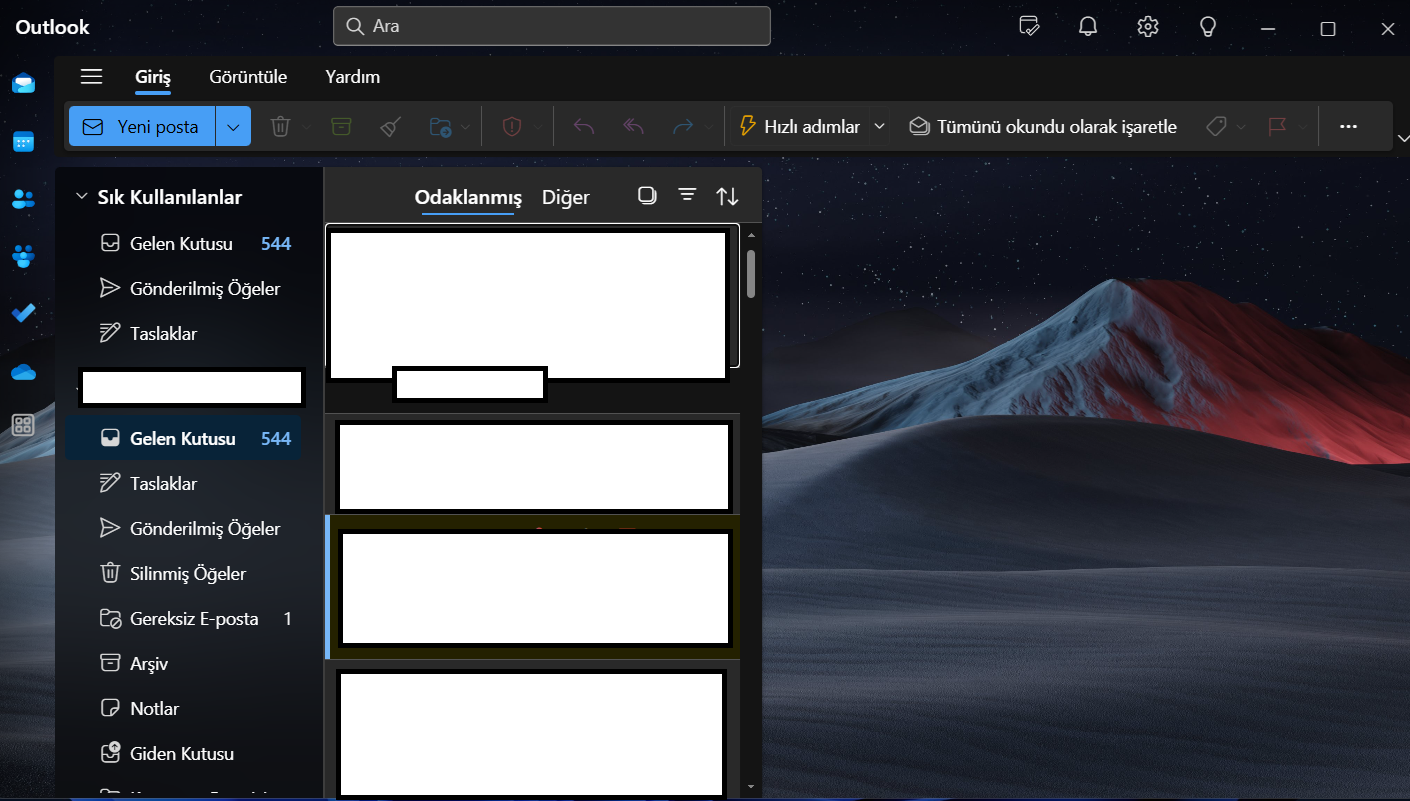Open the OneDrive cloud icon

[23, 372]
